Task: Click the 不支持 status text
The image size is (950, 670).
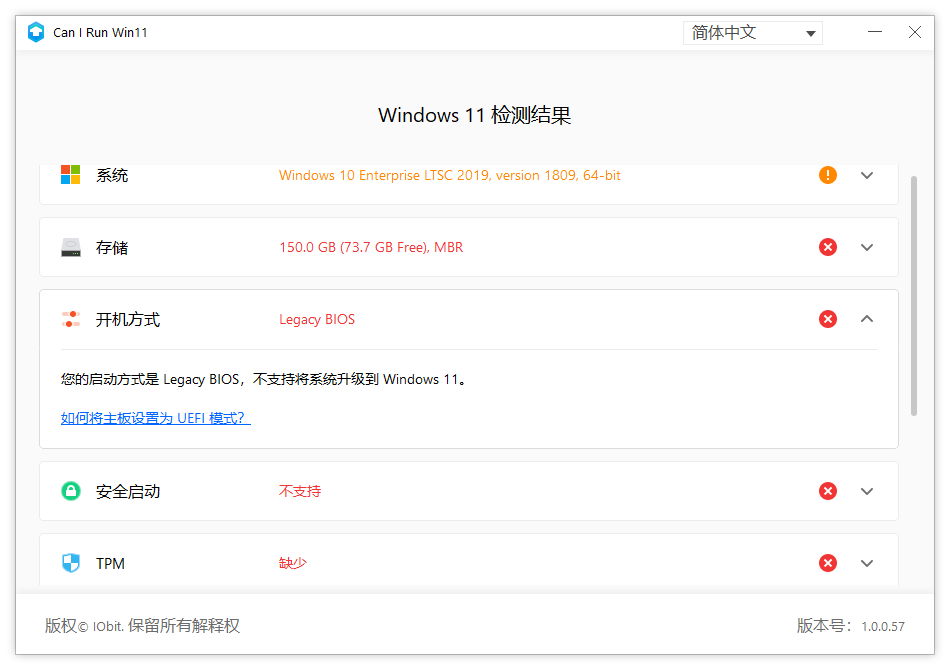Action: (x=300, y=491)
